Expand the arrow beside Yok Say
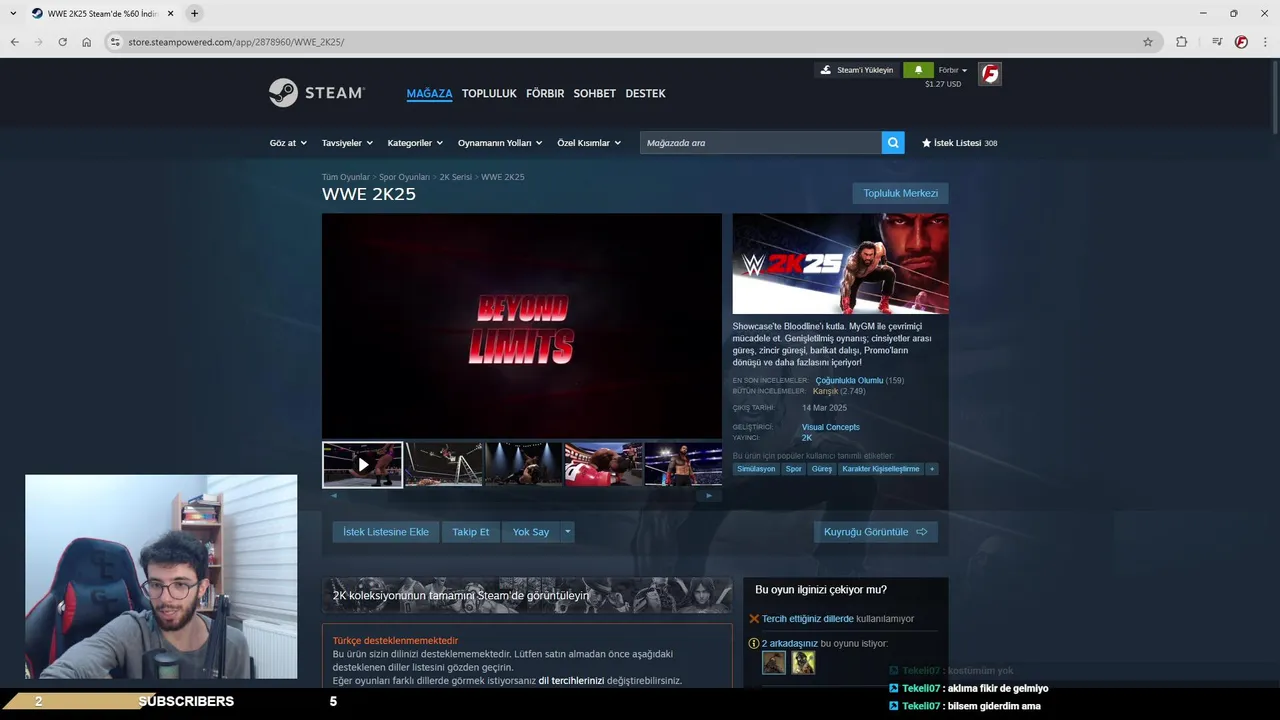 [x=567, y=532]
